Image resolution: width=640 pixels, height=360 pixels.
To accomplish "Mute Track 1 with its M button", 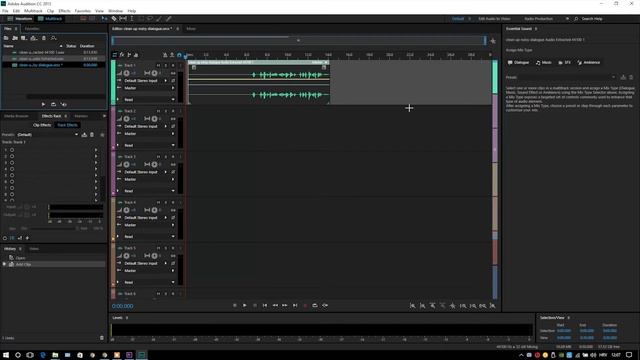I will click(x=158, y=65).
